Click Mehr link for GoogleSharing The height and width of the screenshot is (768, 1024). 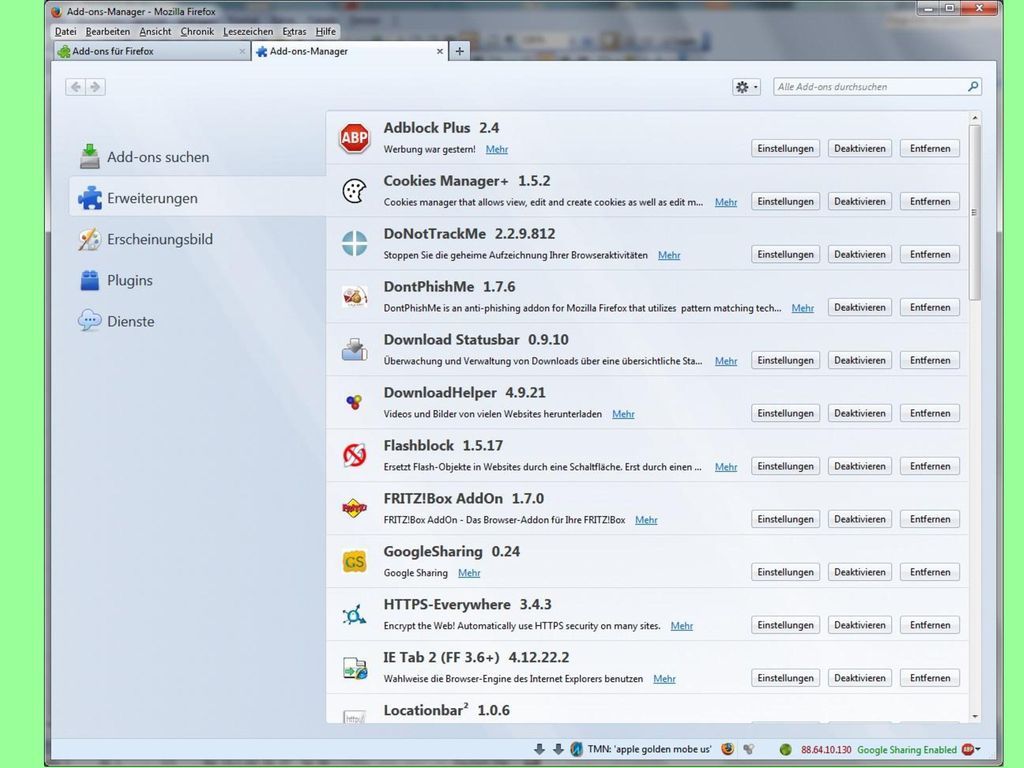coord(469,573)
